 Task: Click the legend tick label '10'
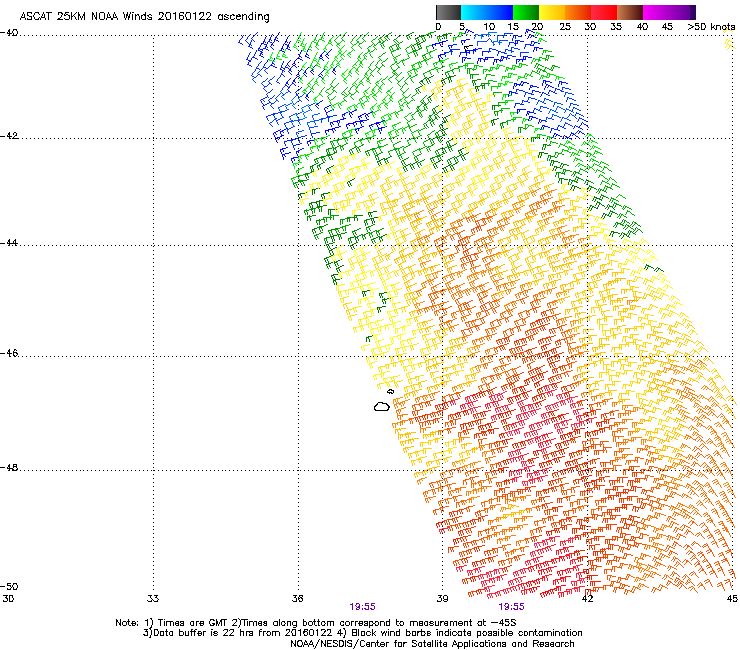[x=489, y=26]
